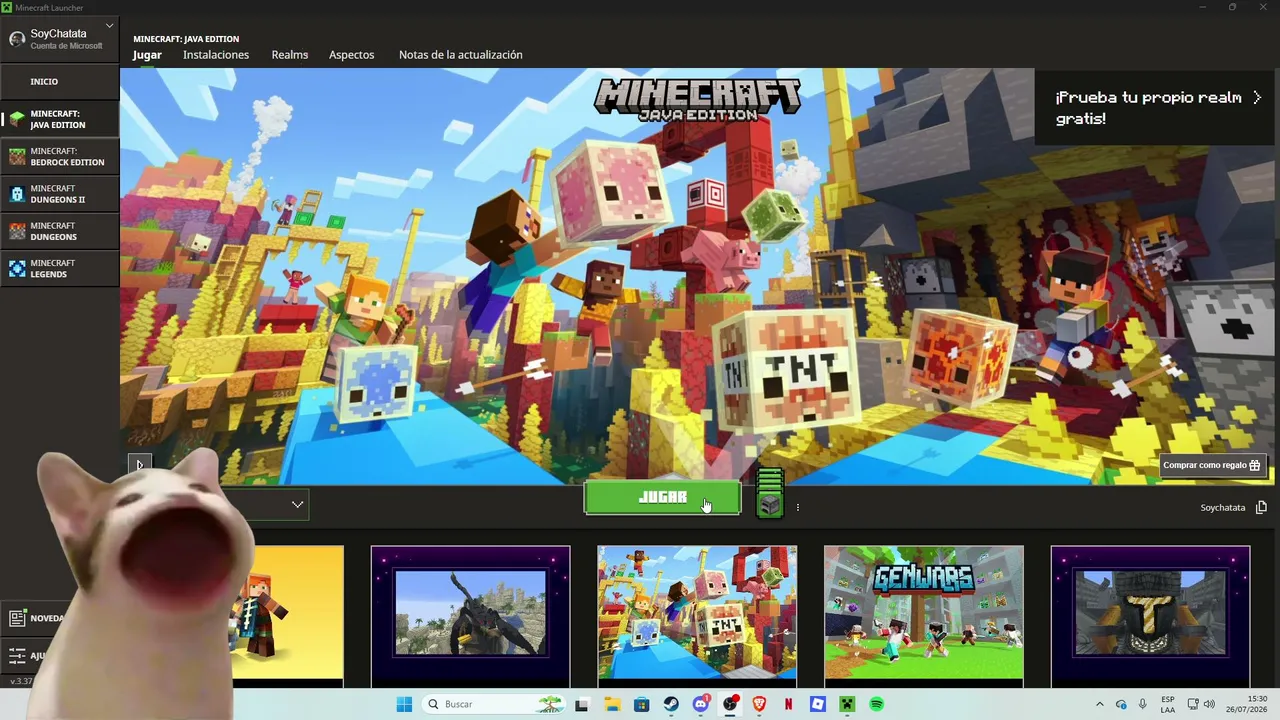This screenshot has height=720, width=1280.
Task: Select Minecraft: Java Edition in sidebar
Action: [60, 120]
